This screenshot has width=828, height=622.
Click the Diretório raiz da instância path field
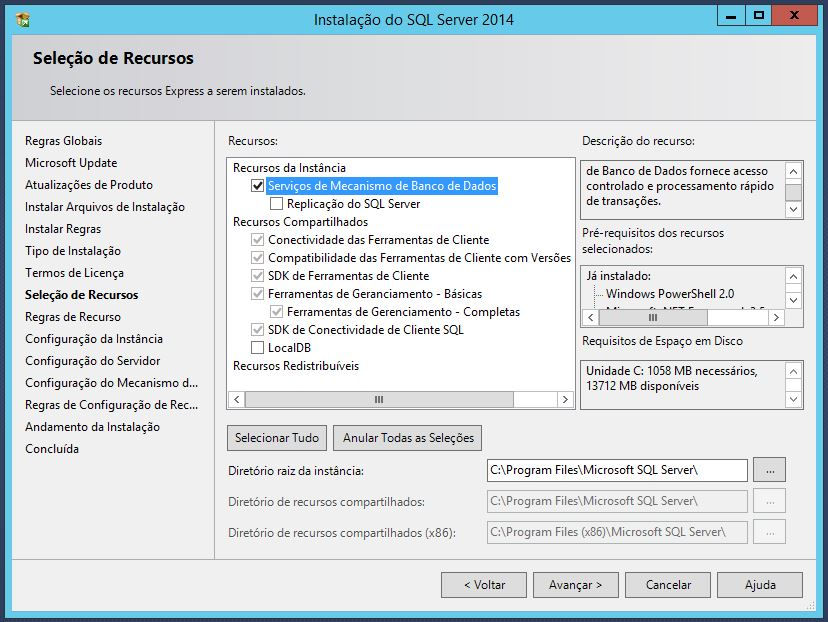pyautogui.click(x=617, y=470)
